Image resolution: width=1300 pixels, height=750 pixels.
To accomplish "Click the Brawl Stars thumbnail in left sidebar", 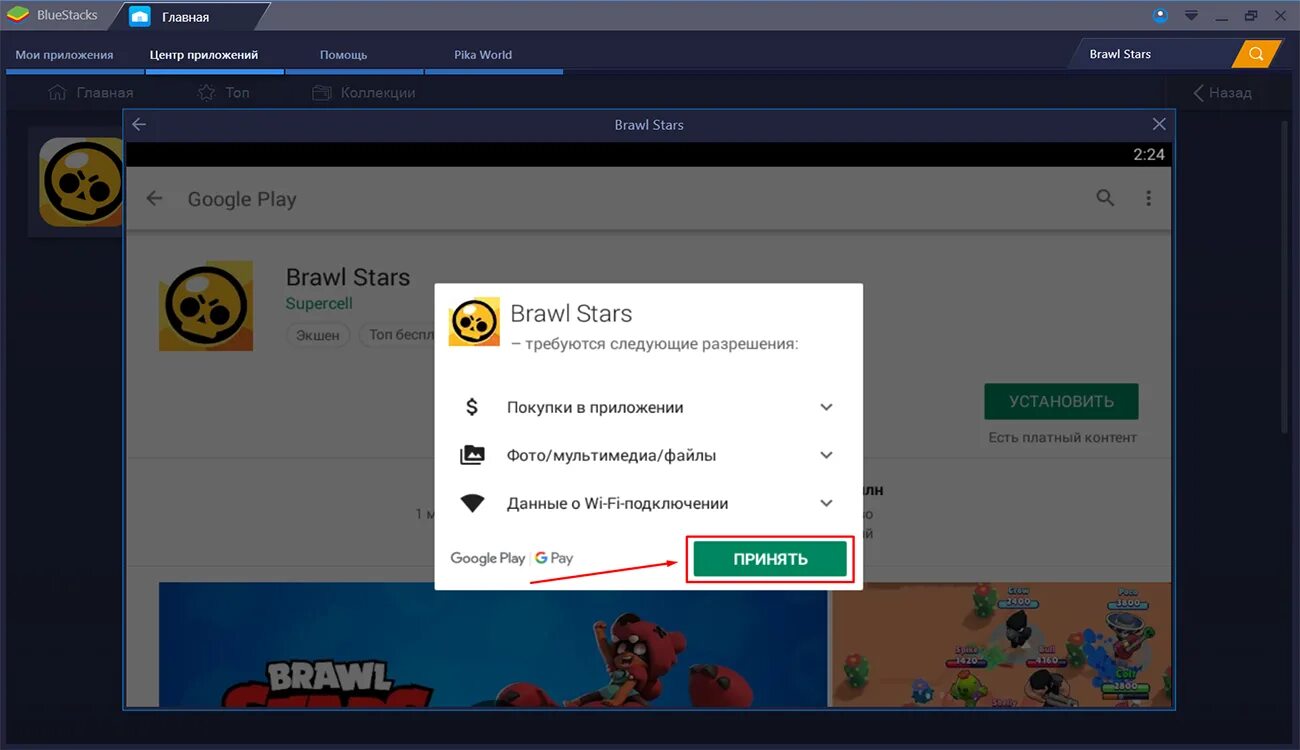I will [81, 182].
